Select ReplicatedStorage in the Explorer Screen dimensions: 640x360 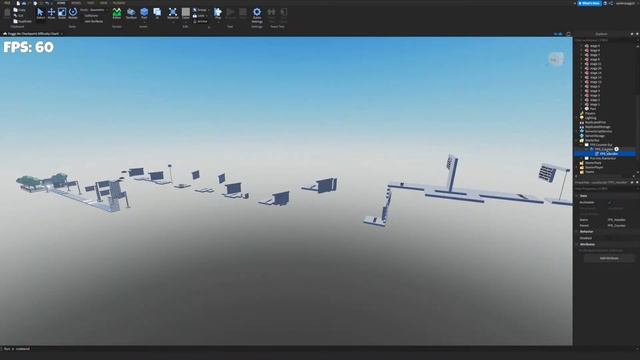click(598, 127)
